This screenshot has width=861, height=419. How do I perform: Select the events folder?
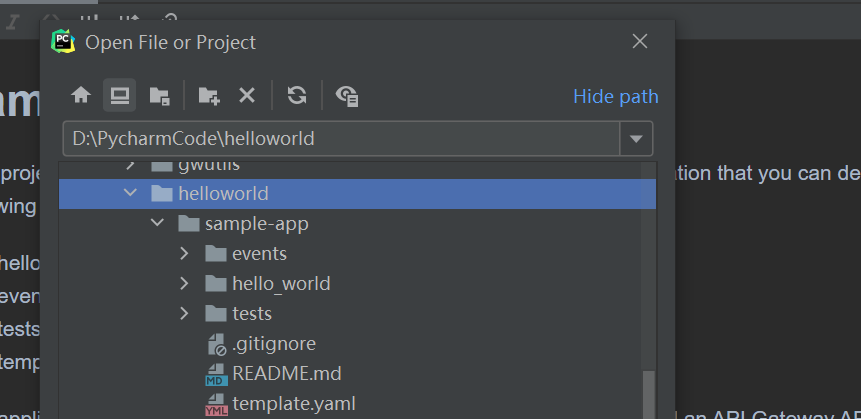[259, 254]
